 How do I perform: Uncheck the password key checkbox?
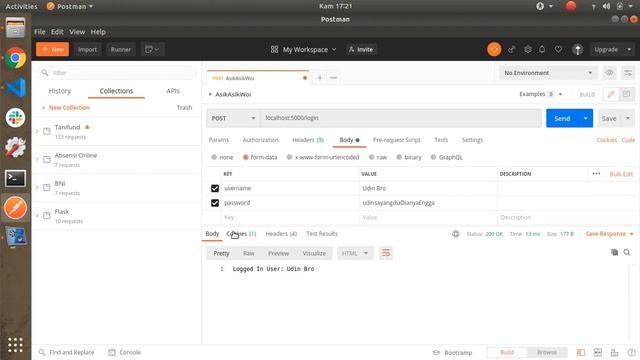(215, 203)
